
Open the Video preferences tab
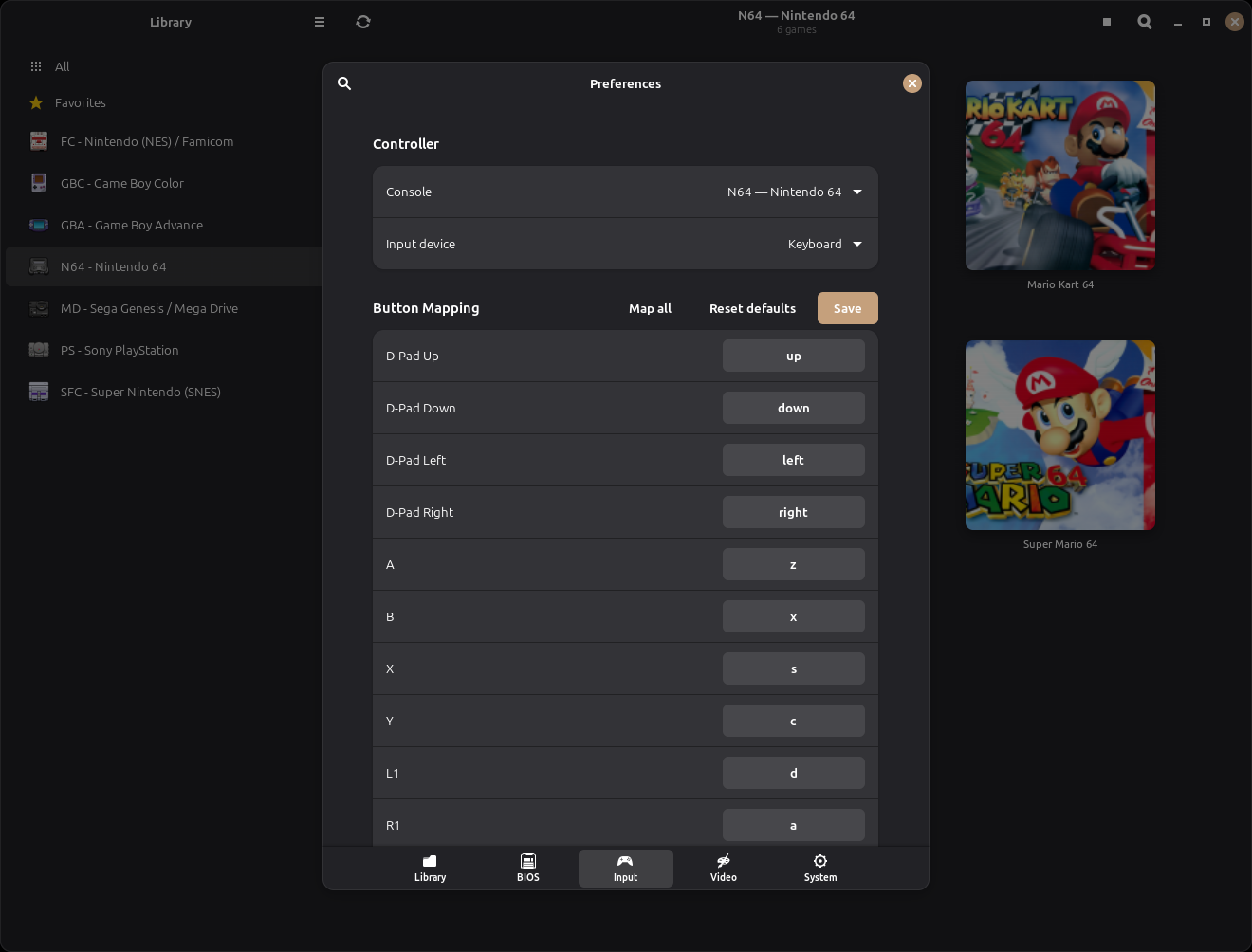click(724, 869)
